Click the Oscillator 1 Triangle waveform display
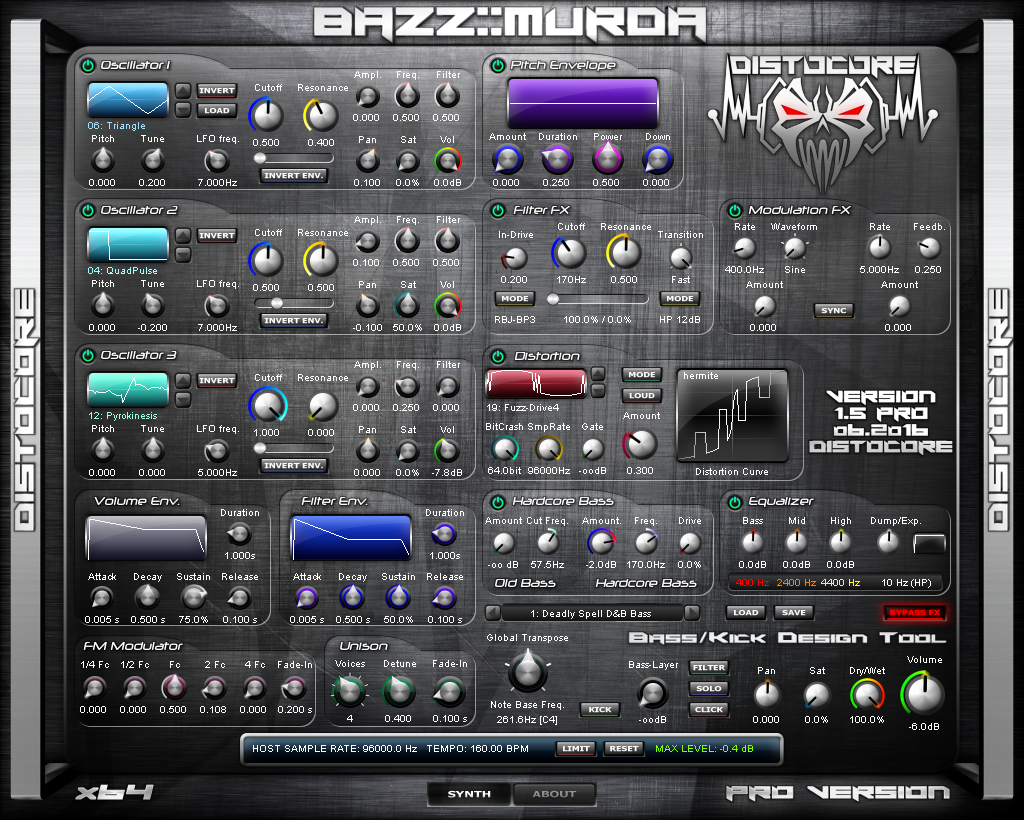The image size is (1024, 820). point(128,100)
